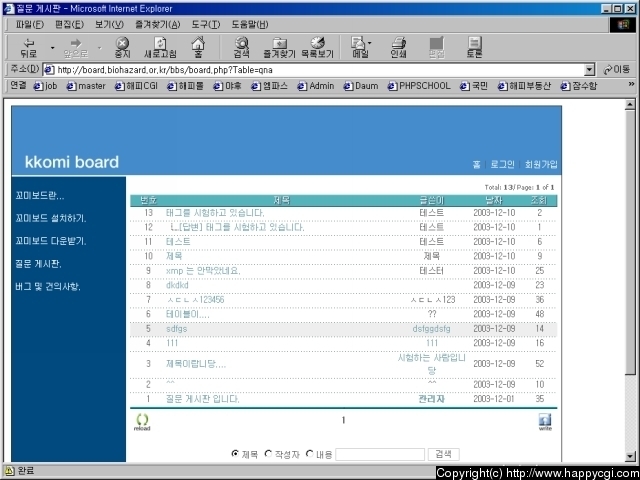Image resolution: width=640 pixels, height=480 pixels.
Task: Click the 로그인 link in the header
Action: click(x=502, y=164)
